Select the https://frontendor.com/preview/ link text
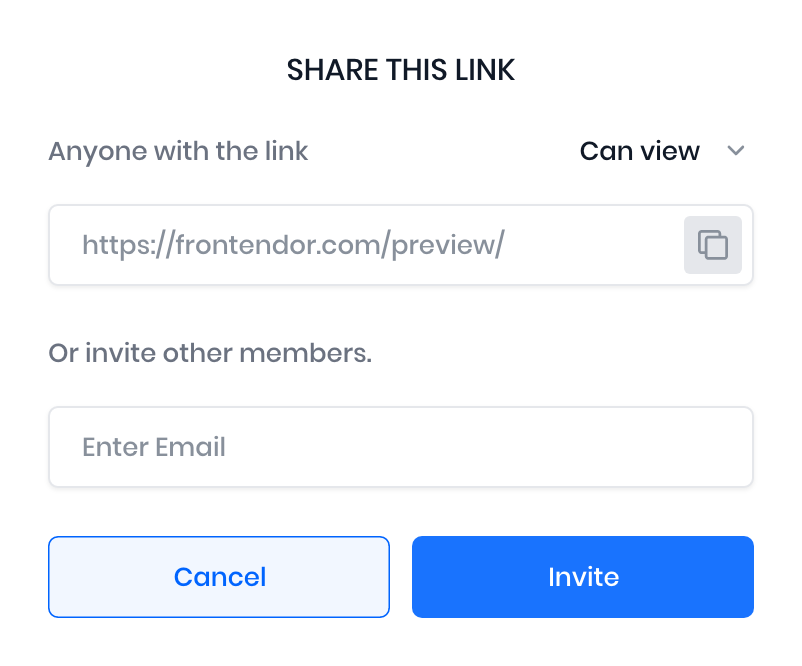This screenshot has width=802, height=666. pyautogui.click(x=292, y=245)
